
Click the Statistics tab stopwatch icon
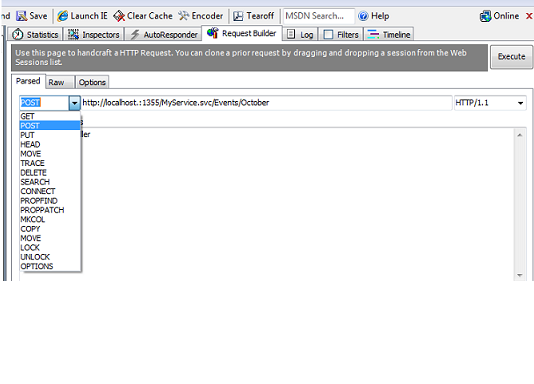point(17,35)
